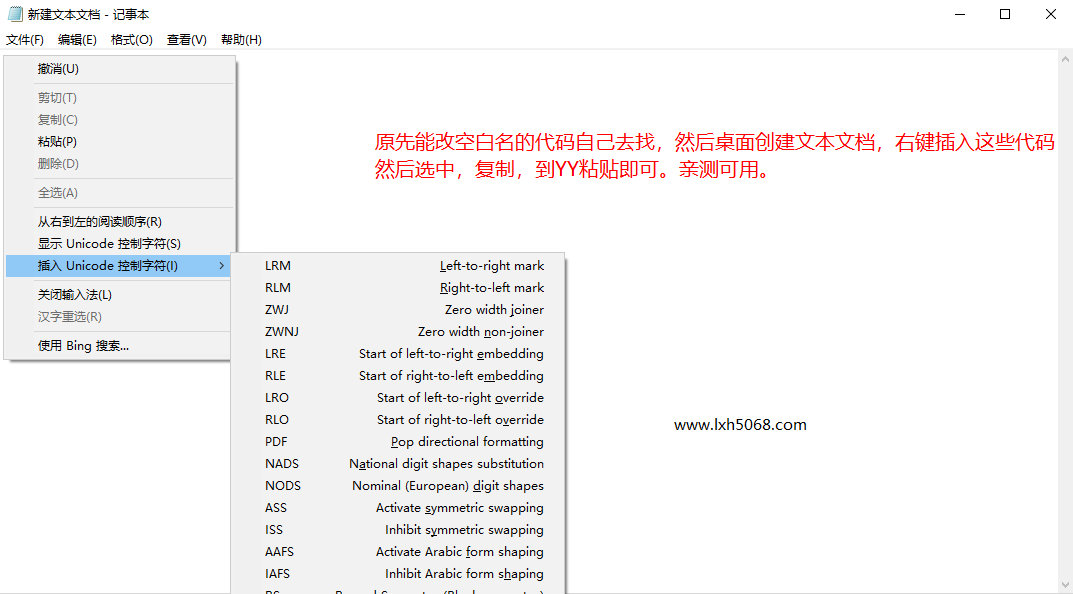Select RLM Right-to-left mark
1073x594 pixels.
400,288
